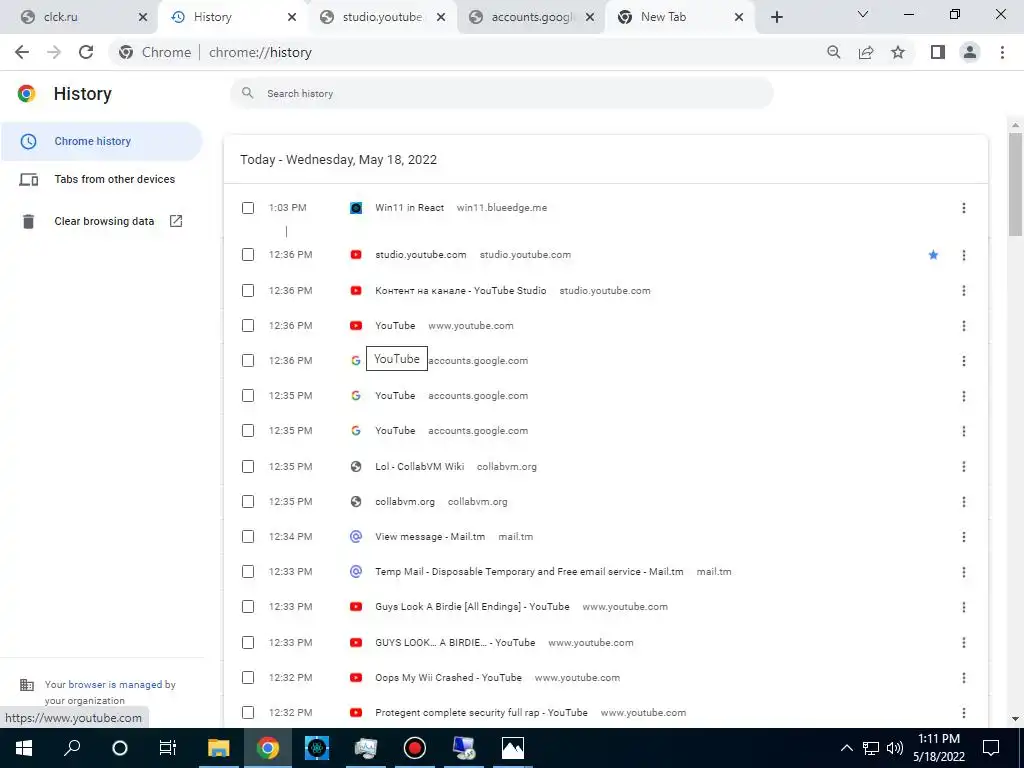Select checkbox for Temp Mail entry
This screenshot has width=1024, height=768.
(248, 571)
